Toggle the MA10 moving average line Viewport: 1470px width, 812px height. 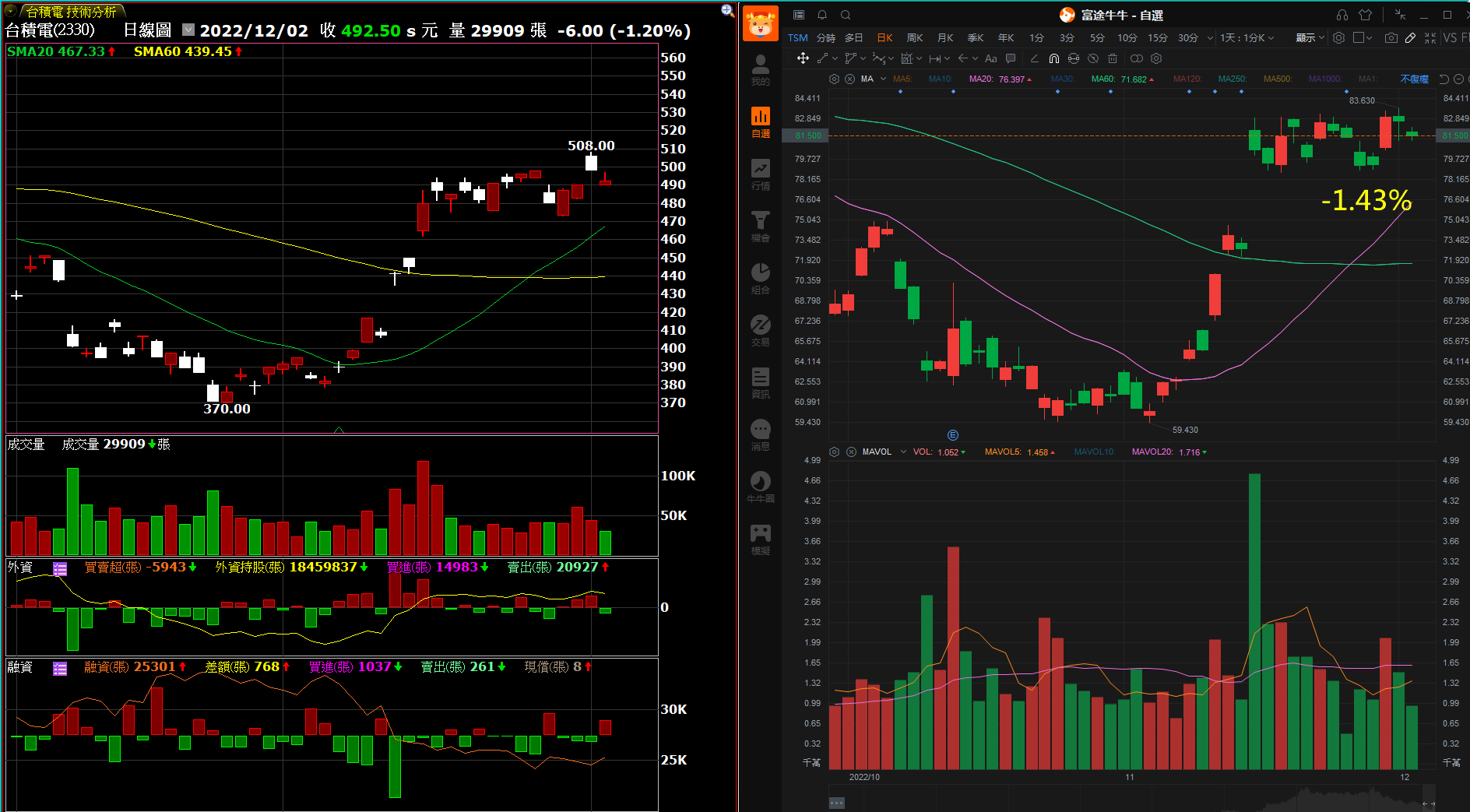point(941,79)
